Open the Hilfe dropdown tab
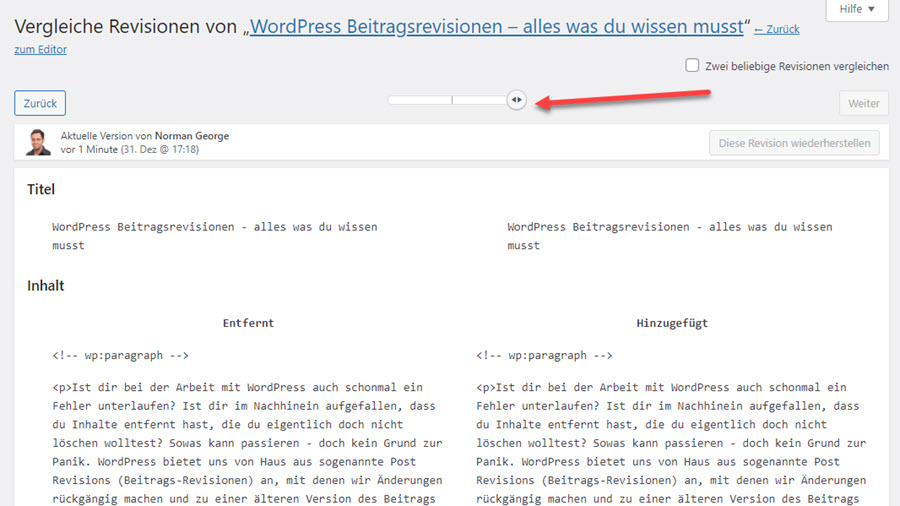Screen dimensions: 900x506 (x=857, y=10)
